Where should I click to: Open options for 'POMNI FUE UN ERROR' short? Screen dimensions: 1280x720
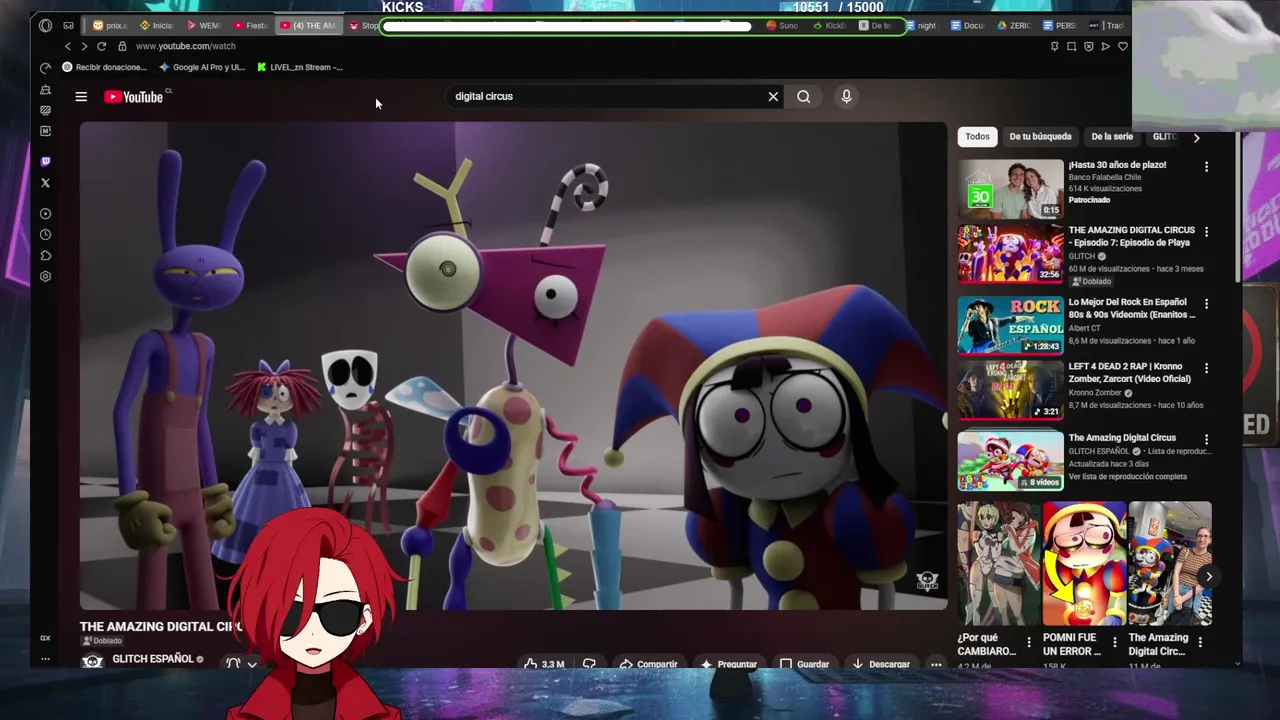[1114, 642]
